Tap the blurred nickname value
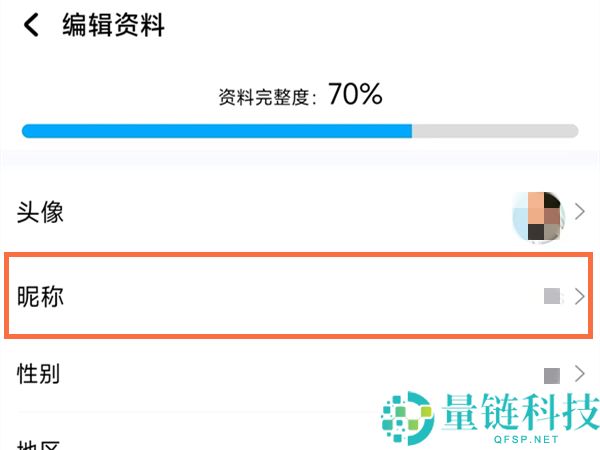 click(552, 296)
